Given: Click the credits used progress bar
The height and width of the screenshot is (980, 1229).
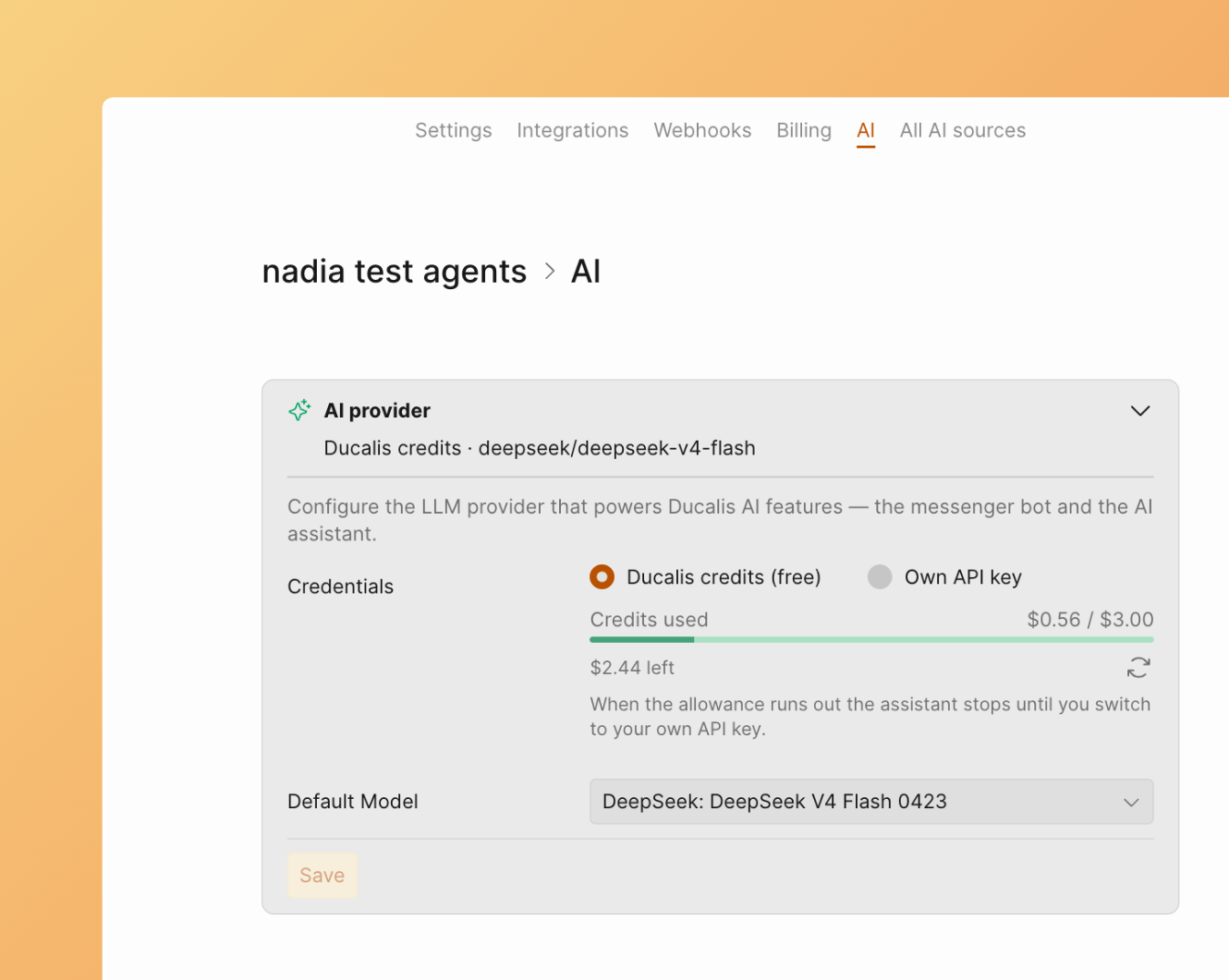Looking at the screenshot, I should click(871, 639).
